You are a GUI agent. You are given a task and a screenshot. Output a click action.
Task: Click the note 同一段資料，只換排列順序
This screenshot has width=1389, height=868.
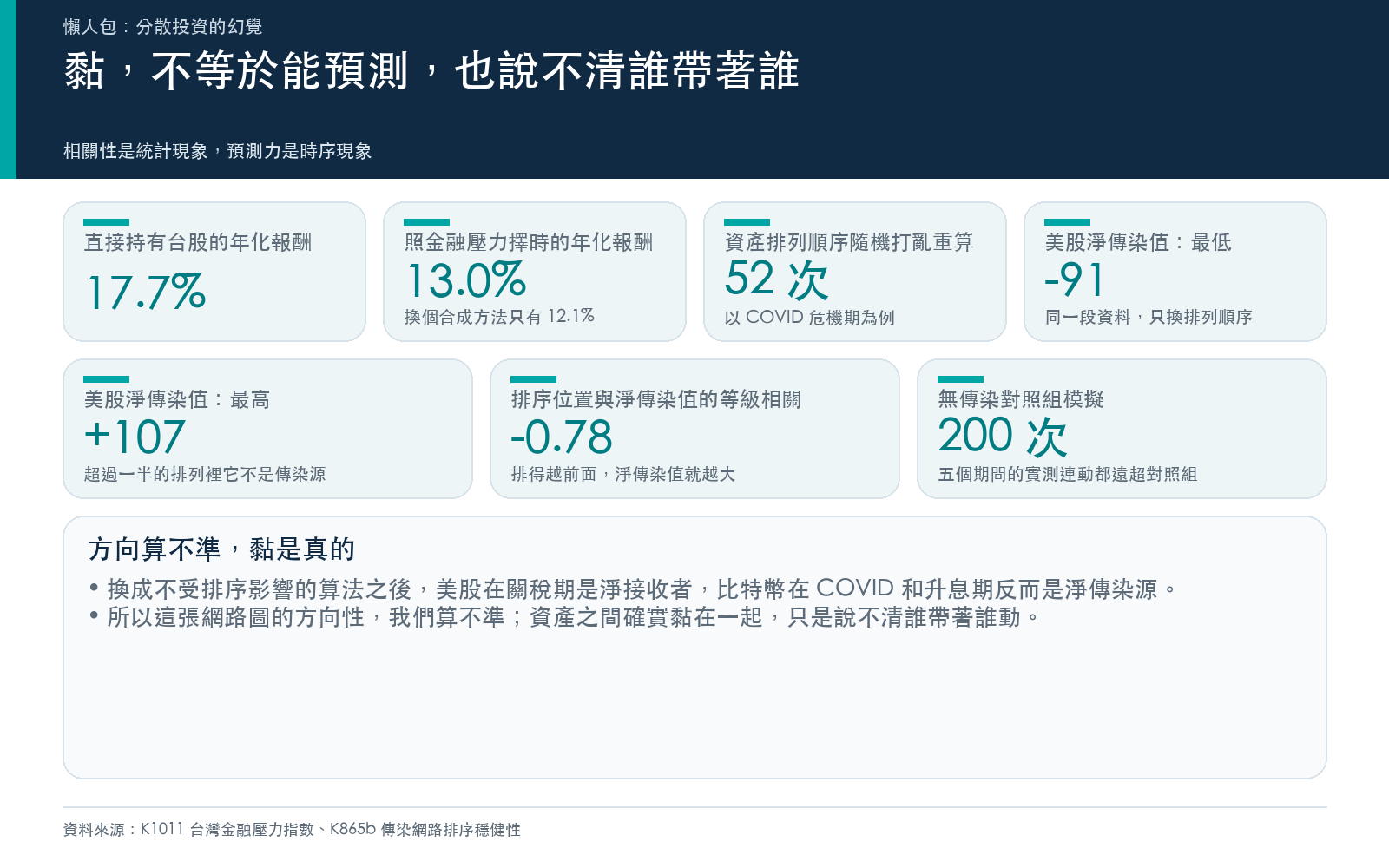click(x=1149, y=317)
